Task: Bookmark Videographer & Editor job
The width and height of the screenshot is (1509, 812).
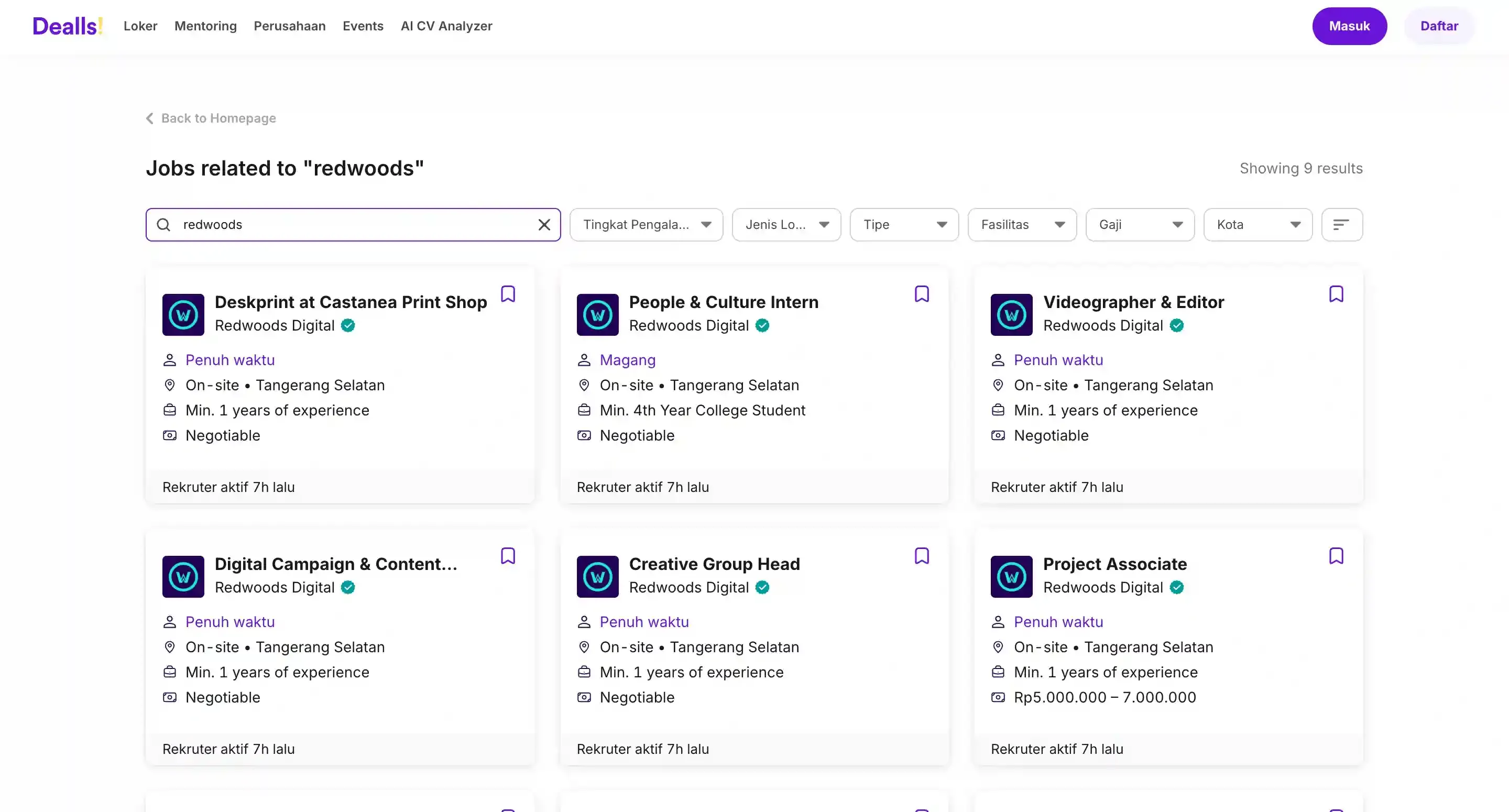Action: 1336,294
